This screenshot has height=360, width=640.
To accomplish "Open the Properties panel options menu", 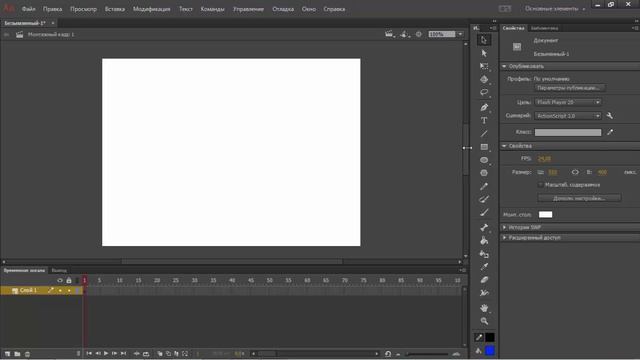I will pyautogui.click(x=635, y=28).
